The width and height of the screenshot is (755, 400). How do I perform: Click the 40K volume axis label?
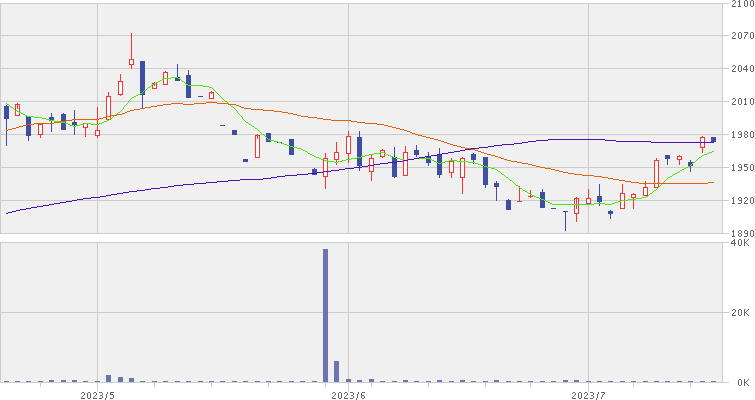tap(741, 243)
